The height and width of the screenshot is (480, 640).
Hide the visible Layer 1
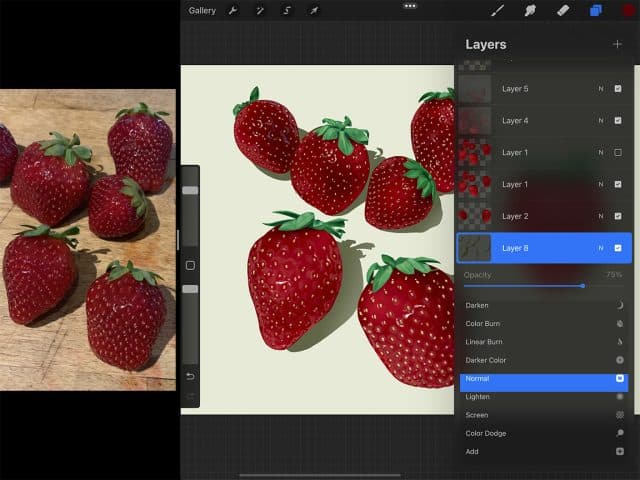point(618,184)
